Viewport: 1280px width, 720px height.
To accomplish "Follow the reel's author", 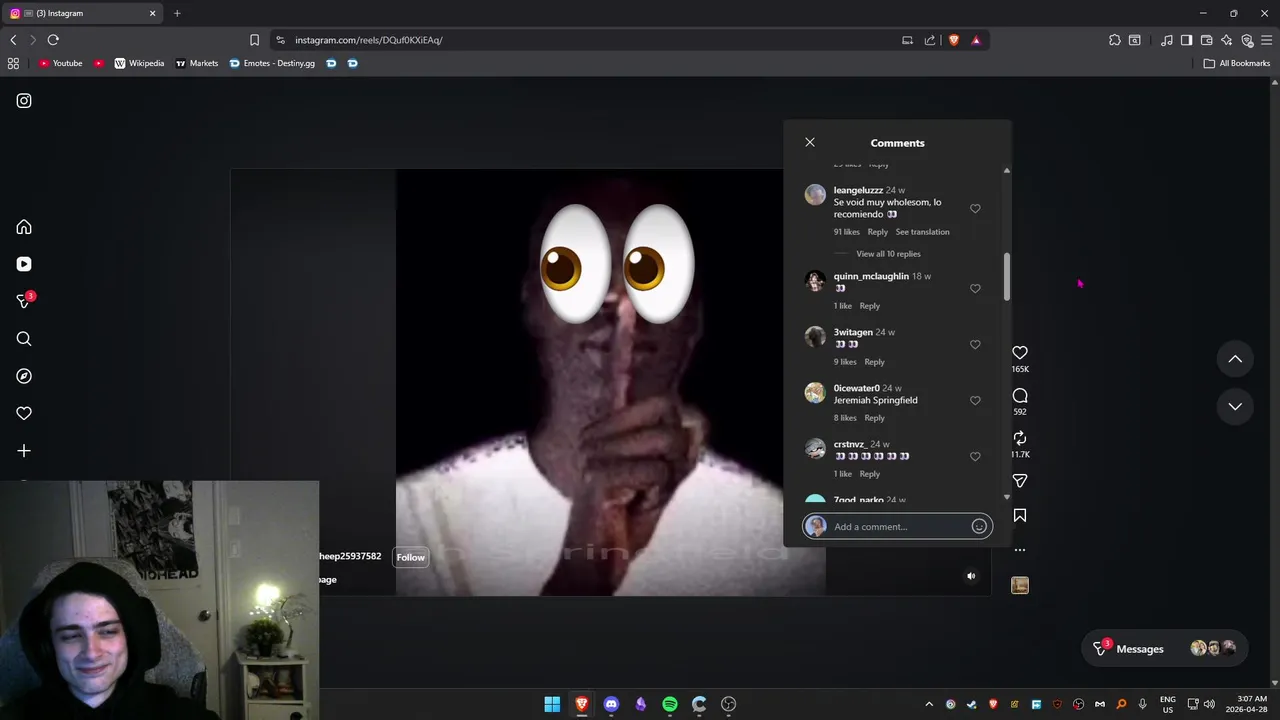I will click(x=410, y=557).
